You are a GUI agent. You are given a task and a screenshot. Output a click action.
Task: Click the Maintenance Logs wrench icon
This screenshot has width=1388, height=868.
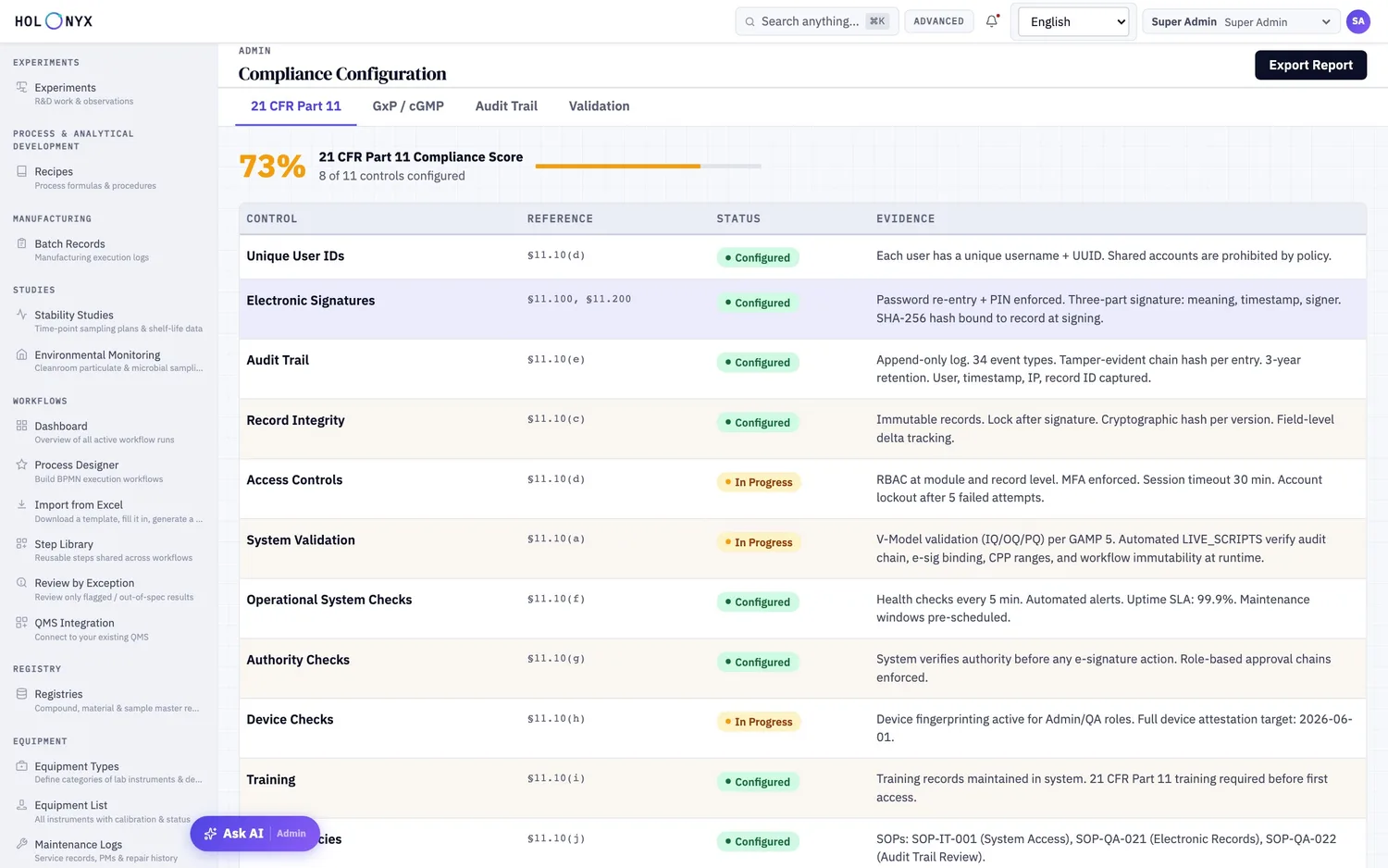(21, 844)
